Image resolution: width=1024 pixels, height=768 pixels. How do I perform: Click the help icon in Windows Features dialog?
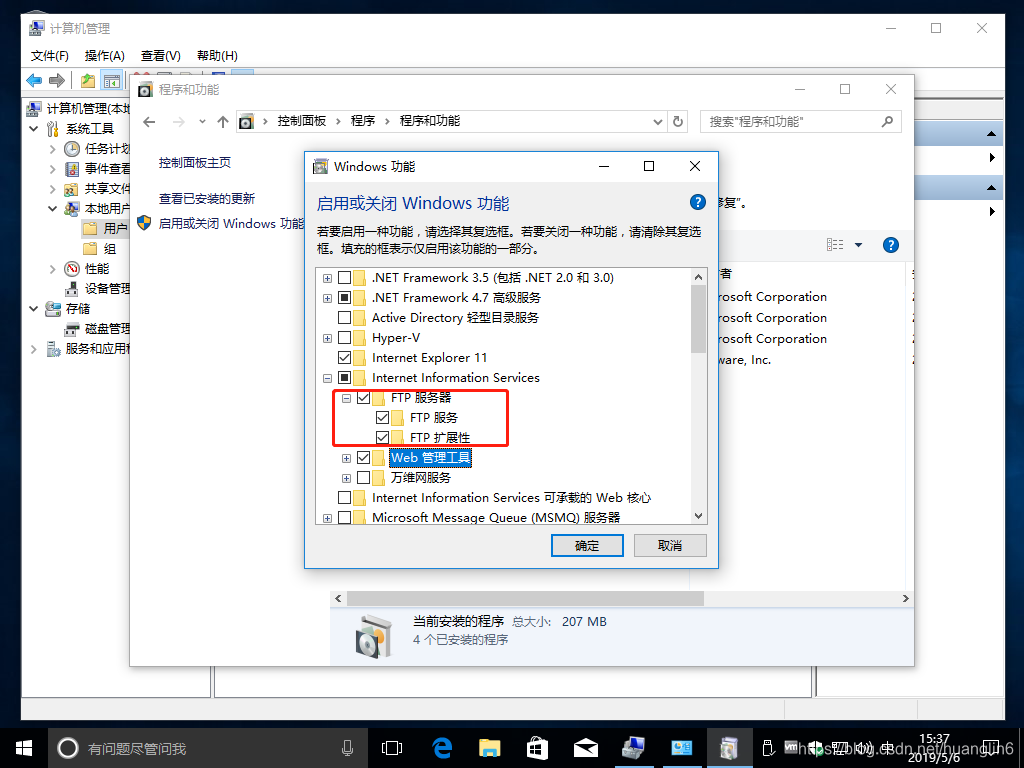(x=697, y=202)
